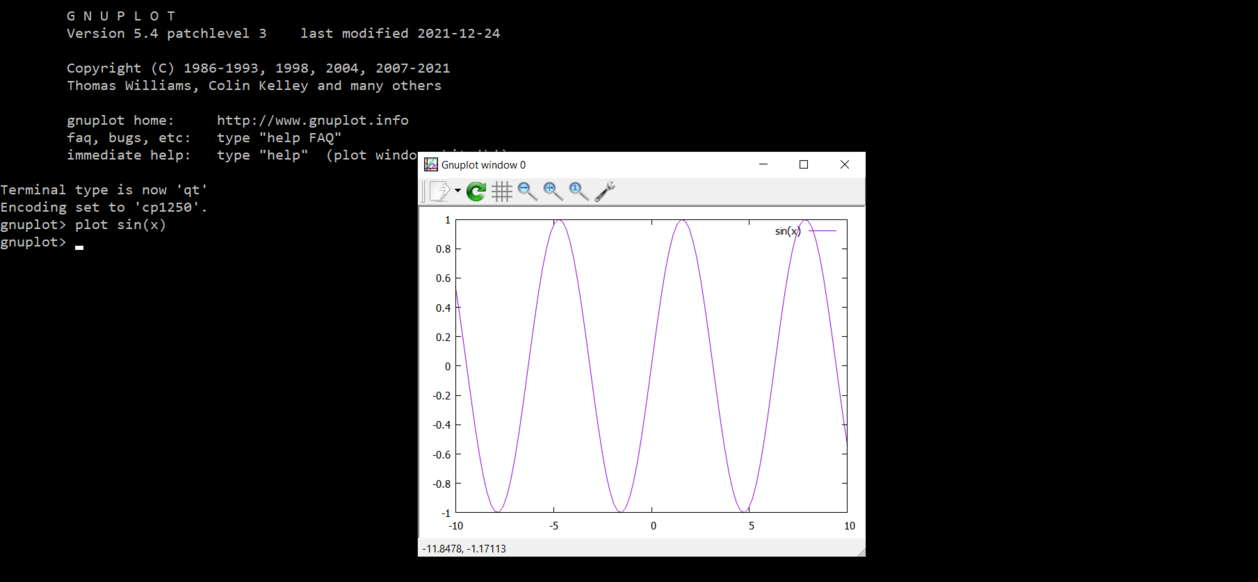Select the grid pattern toolbar icon
Screen dimensions: 1258x582
pos(501,192)
